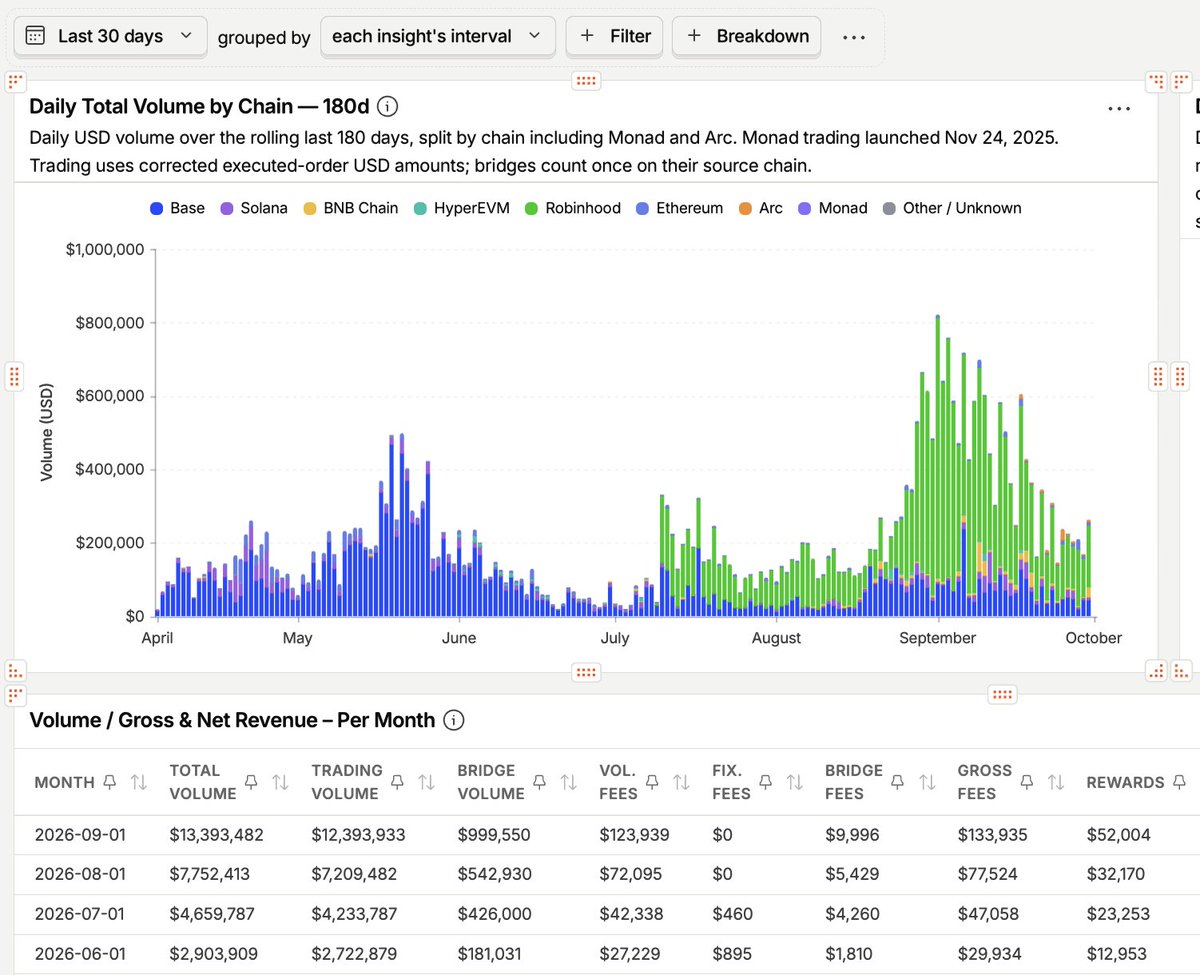This screenshot has width=1200, height=975.
Task: Click the top-center drag handle of the revenue table card
Action: coord(1002,693)
